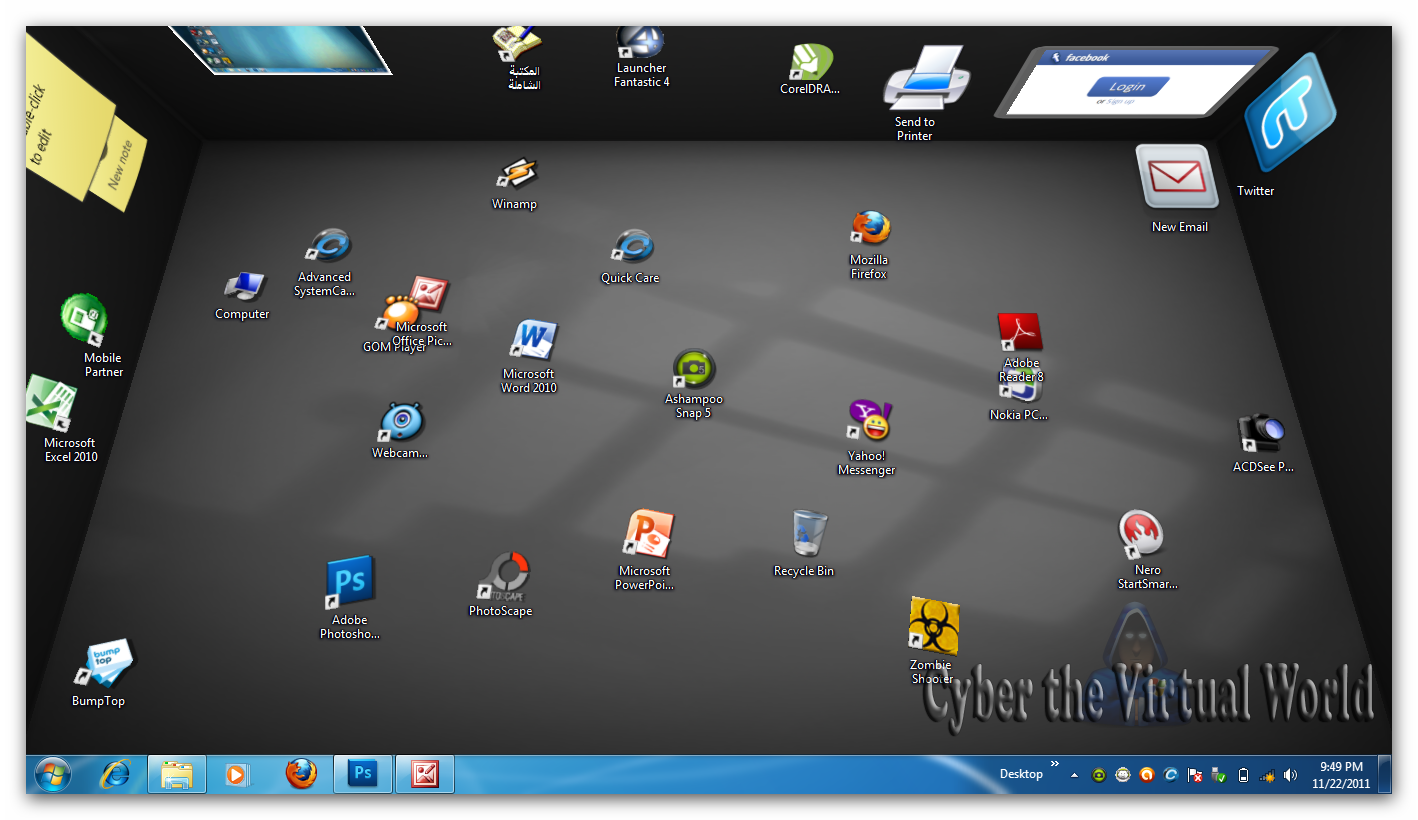Launch Internet Explorer from the taskbar
Image resolution: width=1418 pixels, height=820 pixels.
[116, 774]
